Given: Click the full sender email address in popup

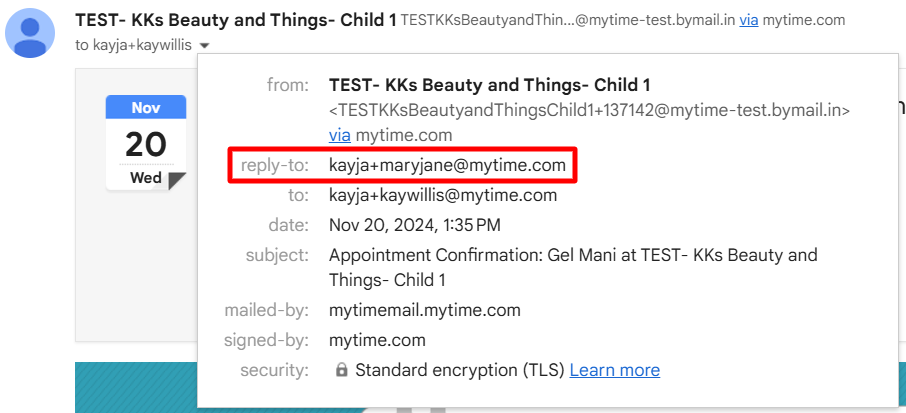Looking at the screenshot, I should 589,110.
